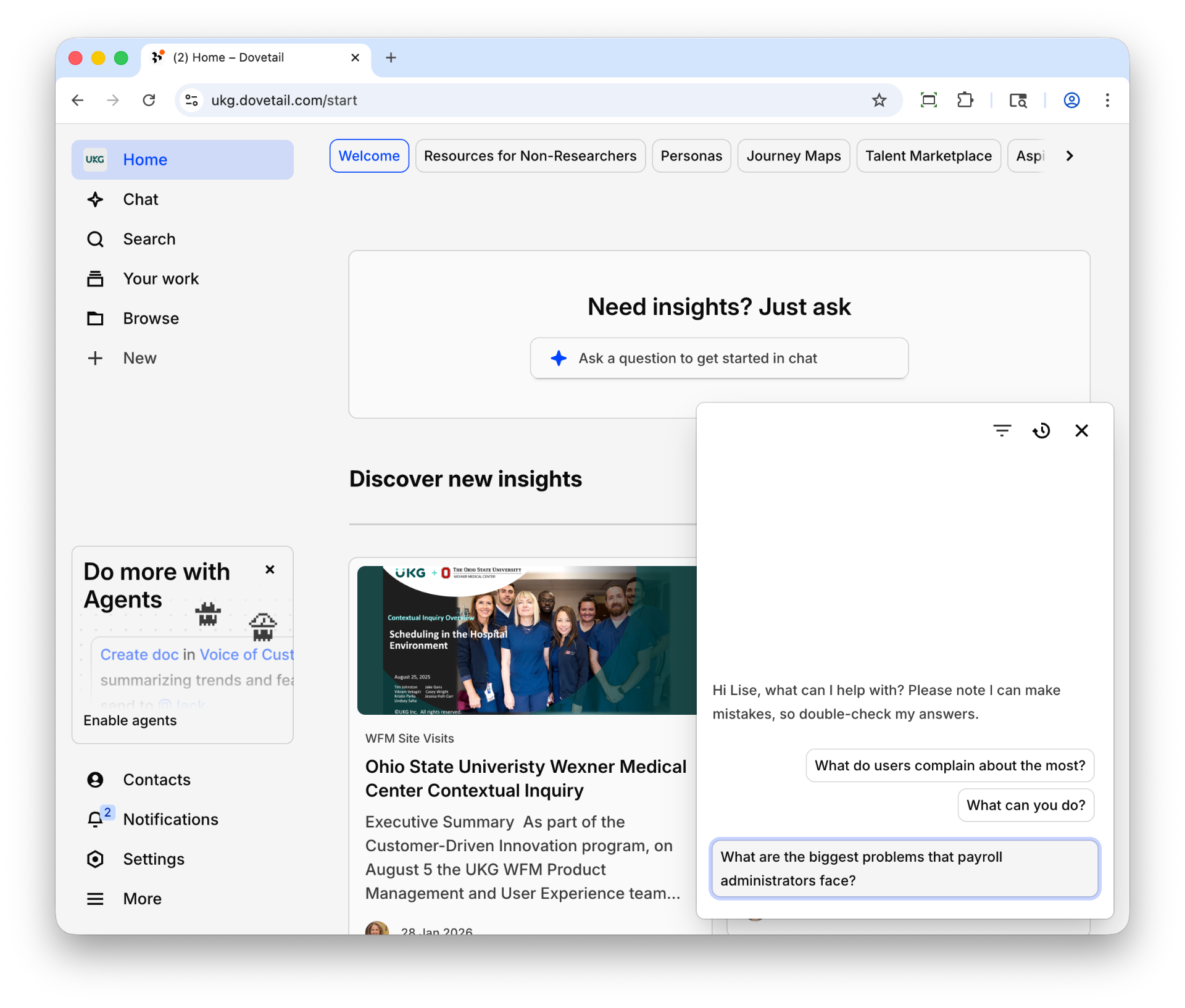The height and width of the screenshot is (1008, 1185).
Task: Click the Browse folder icon
Action: tap(95, 319)
